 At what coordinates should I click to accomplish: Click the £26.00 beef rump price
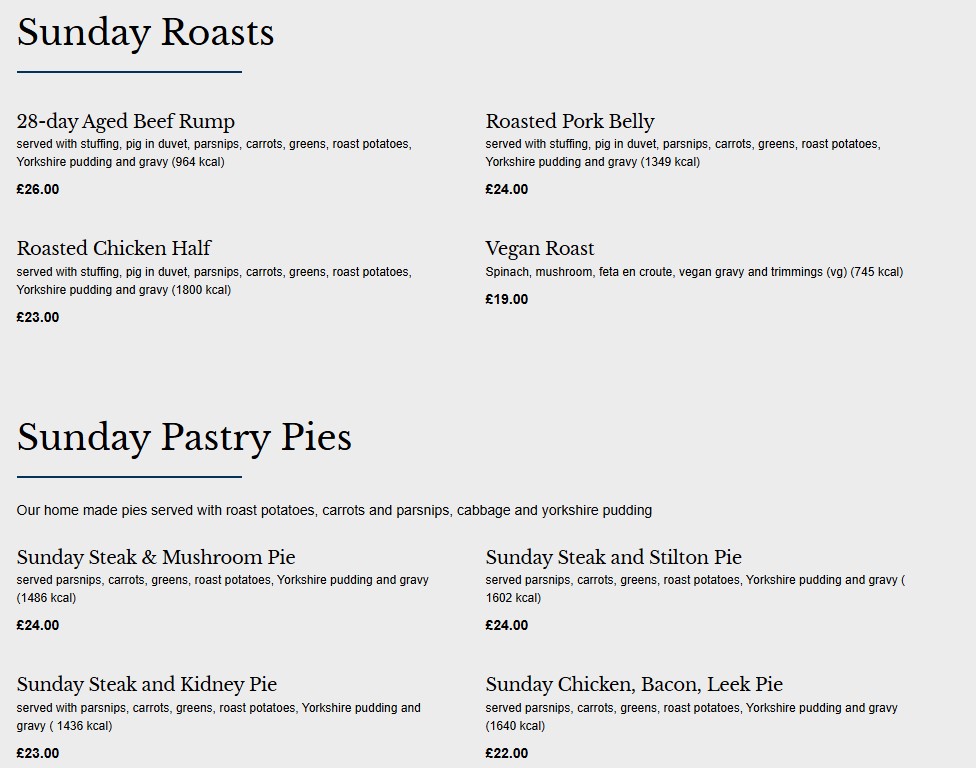[x=38, y=189]
